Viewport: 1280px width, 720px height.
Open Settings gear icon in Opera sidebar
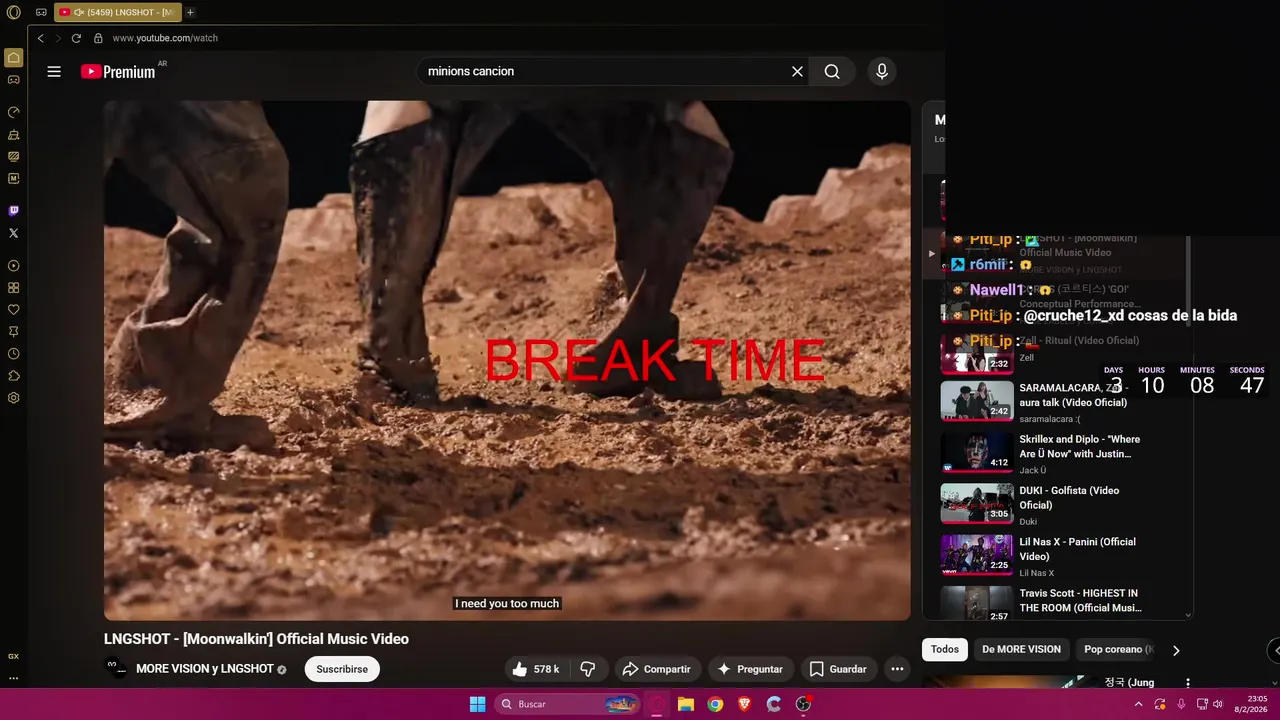click(x=14, y=398)
